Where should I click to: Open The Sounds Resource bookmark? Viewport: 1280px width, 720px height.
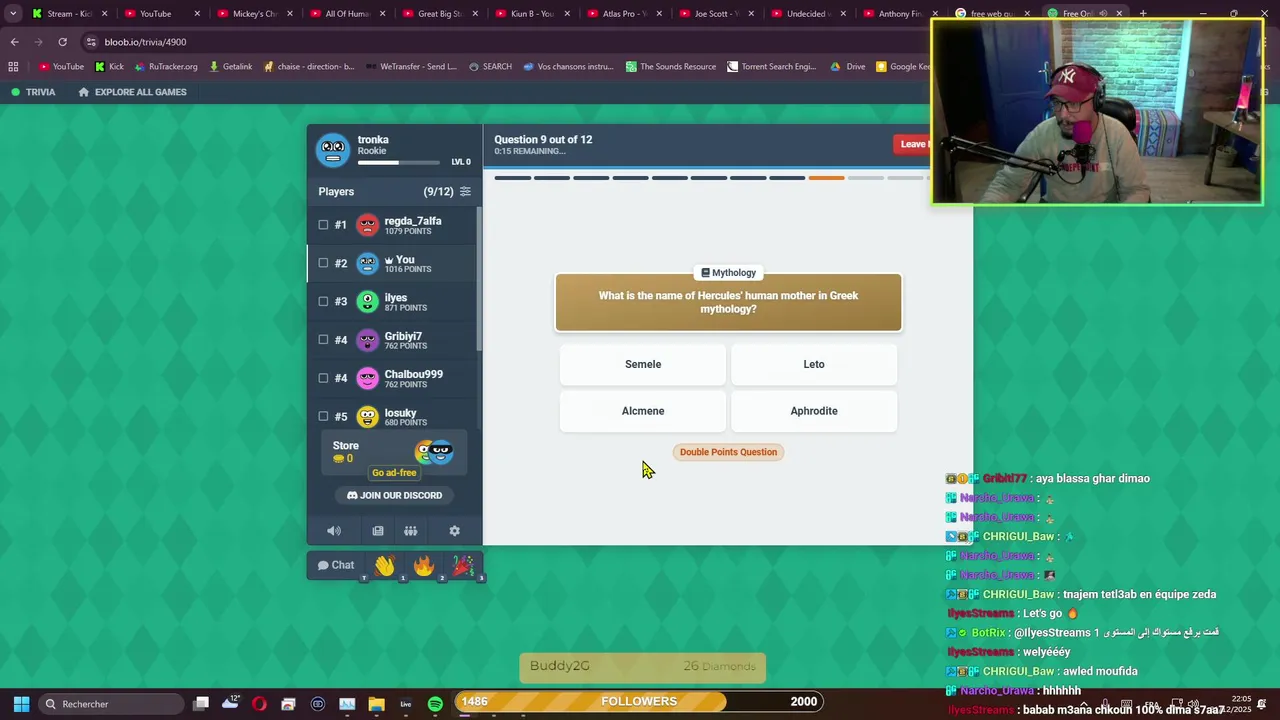[671, 67]
